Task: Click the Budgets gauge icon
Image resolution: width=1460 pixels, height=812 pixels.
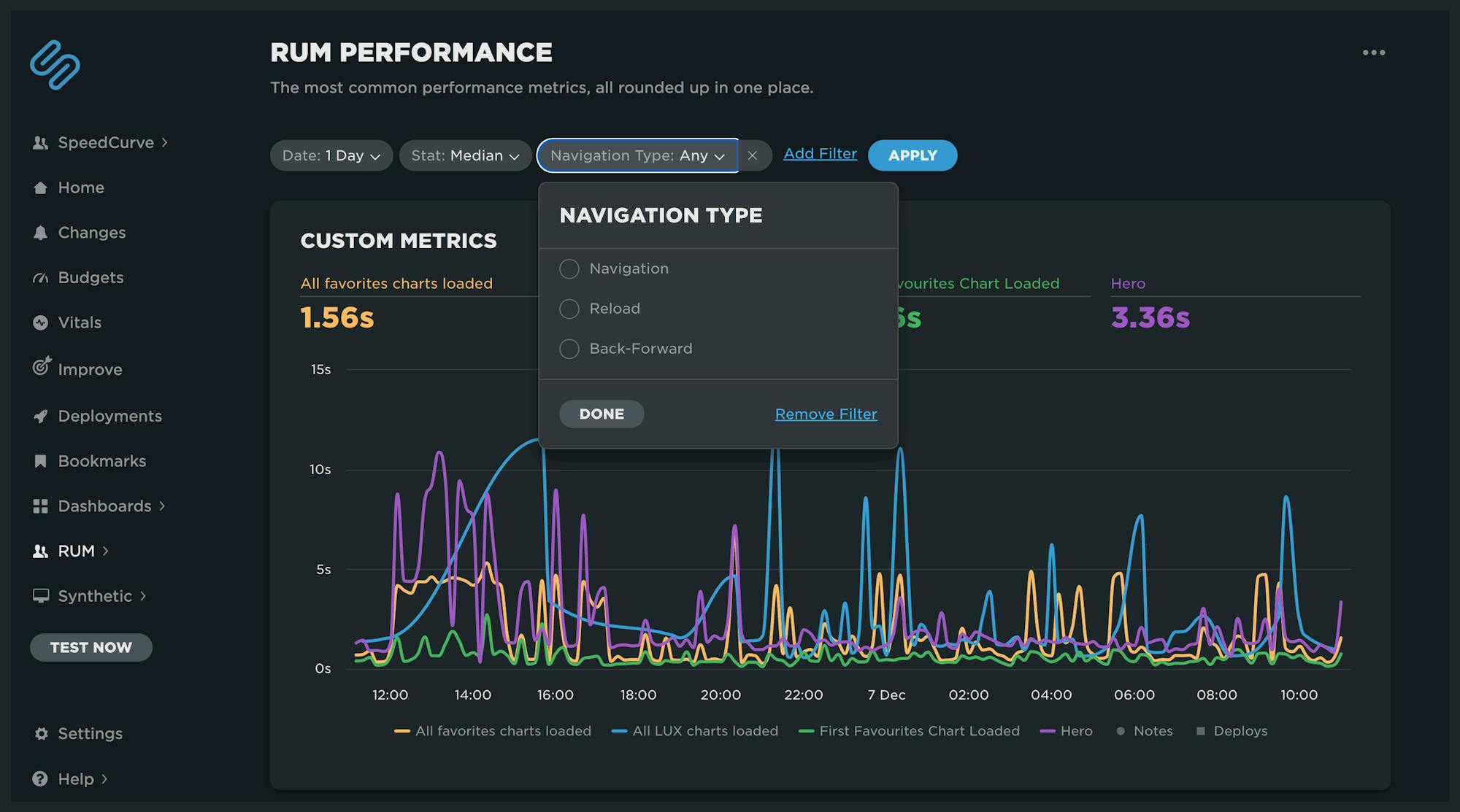Action: click(40, 278)
